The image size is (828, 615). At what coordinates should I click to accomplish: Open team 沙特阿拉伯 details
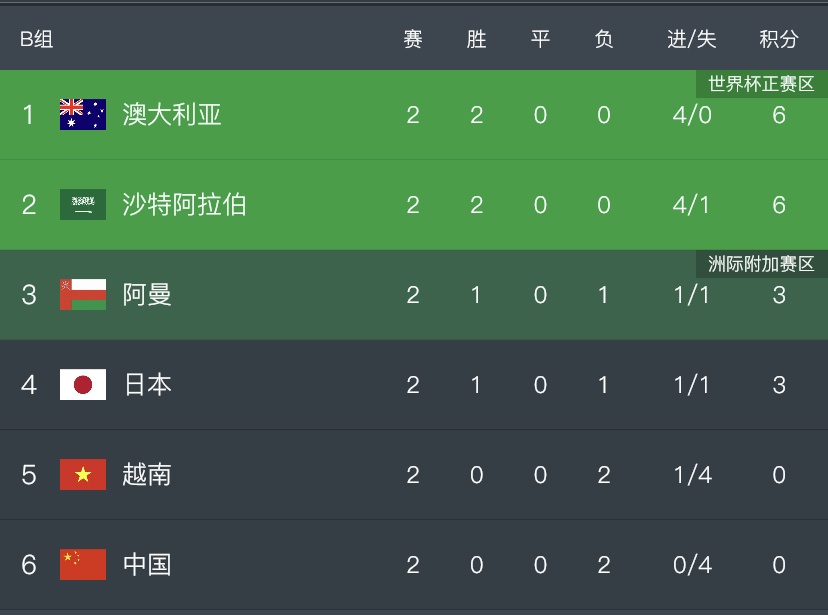coord(184,205)
